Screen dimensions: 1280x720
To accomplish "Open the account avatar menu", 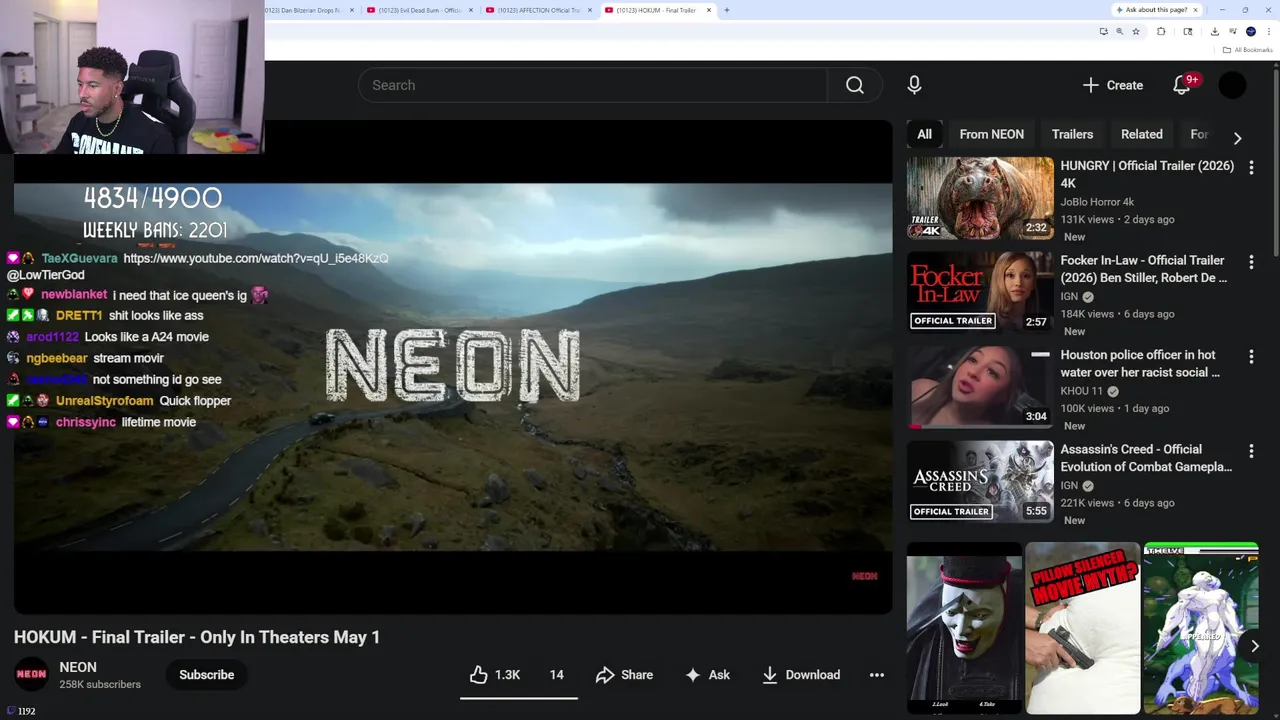I will (x=1232, y=85).
